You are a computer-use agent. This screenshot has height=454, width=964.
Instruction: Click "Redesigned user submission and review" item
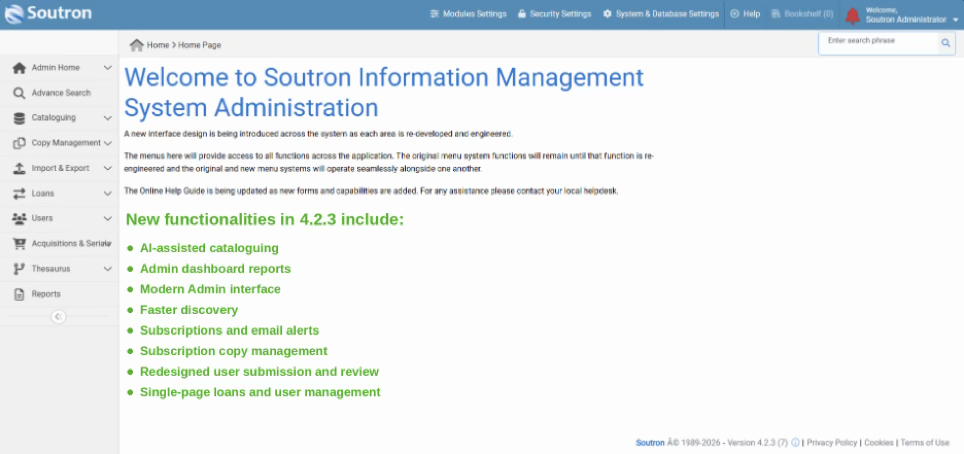click(259, 372)
